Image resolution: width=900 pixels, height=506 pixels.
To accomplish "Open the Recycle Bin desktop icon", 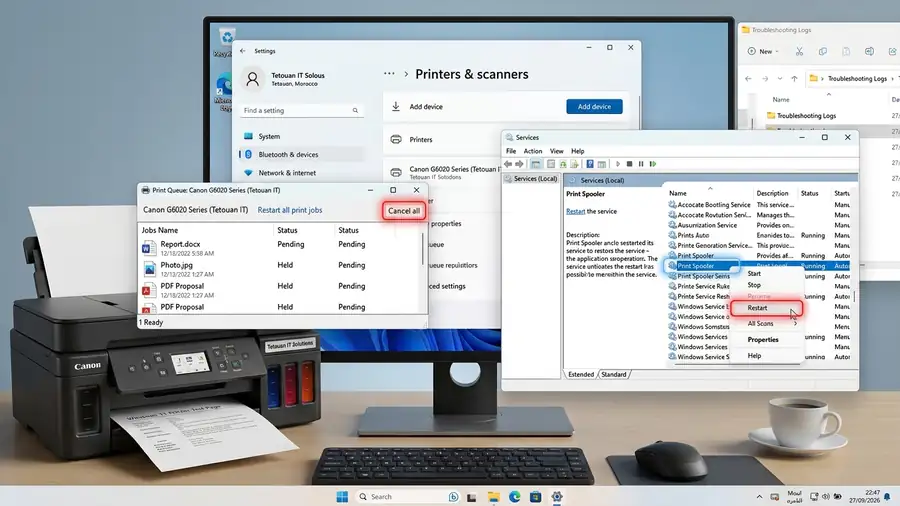I will (x=226, y=41).
